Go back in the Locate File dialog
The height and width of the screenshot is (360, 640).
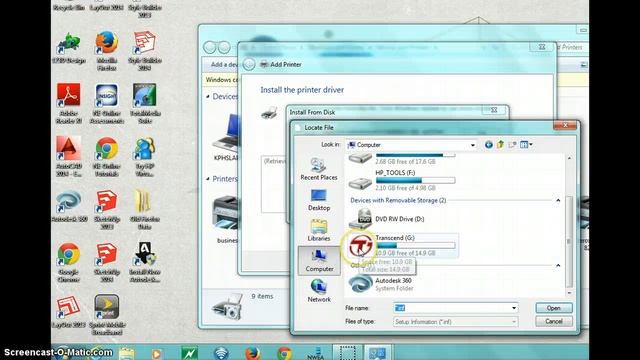[x=488, y=145]
